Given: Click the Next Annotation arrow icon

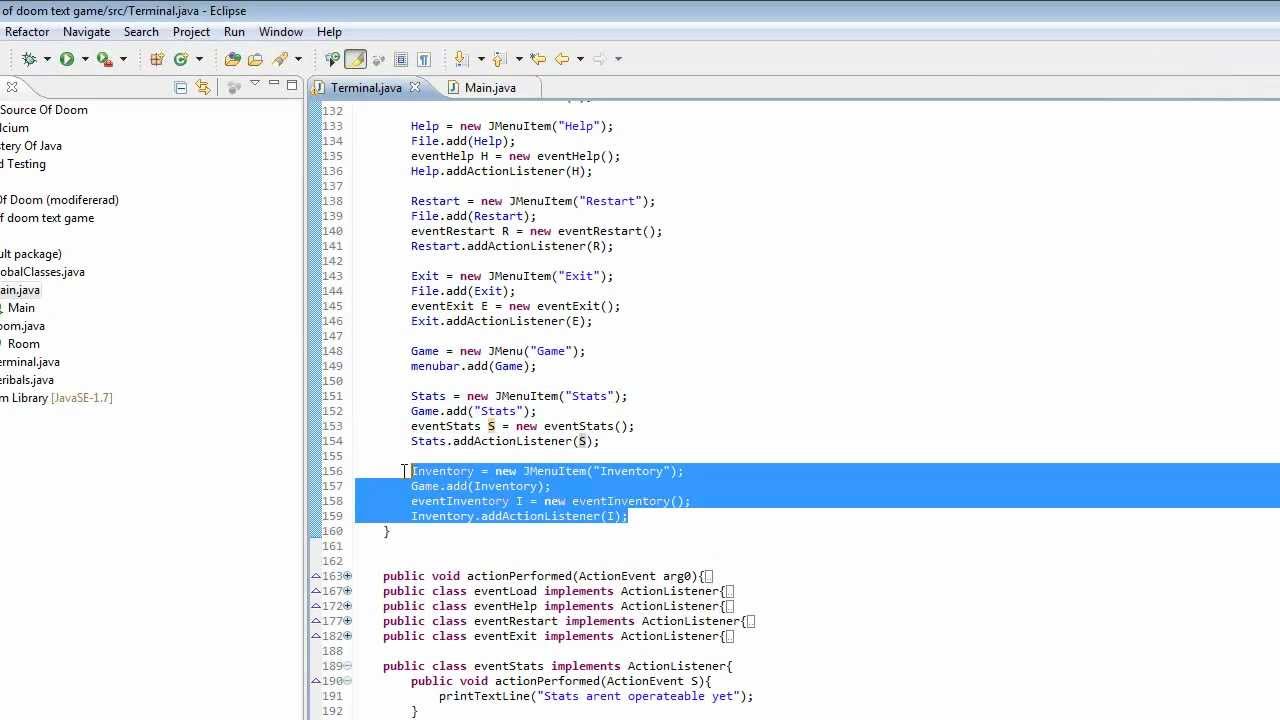Looking at the screenshot, I should pos(461,59).
